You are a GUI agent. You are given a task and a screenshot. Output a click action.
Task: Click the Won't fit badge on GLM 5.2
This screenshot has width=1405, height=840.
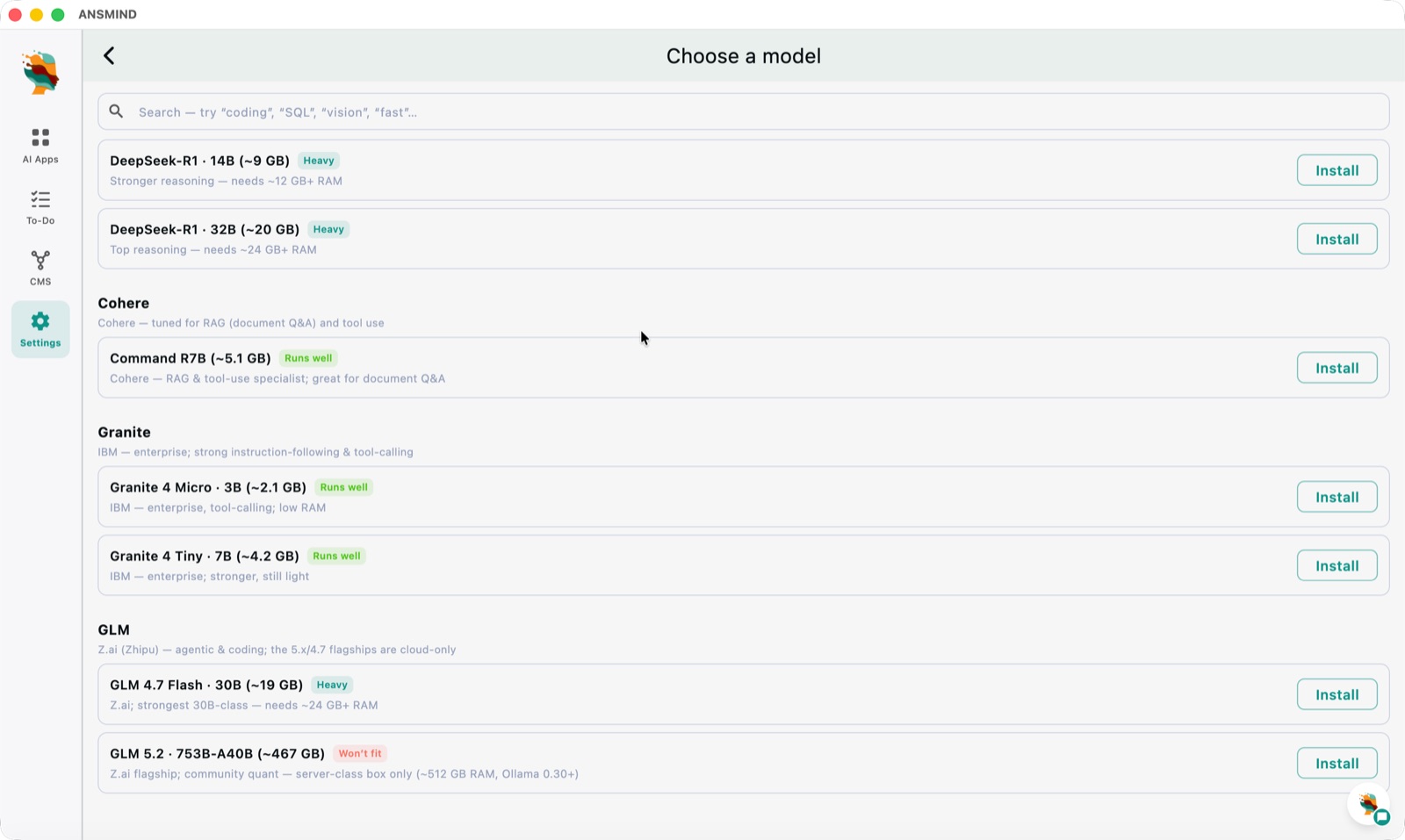pos(360,753)
